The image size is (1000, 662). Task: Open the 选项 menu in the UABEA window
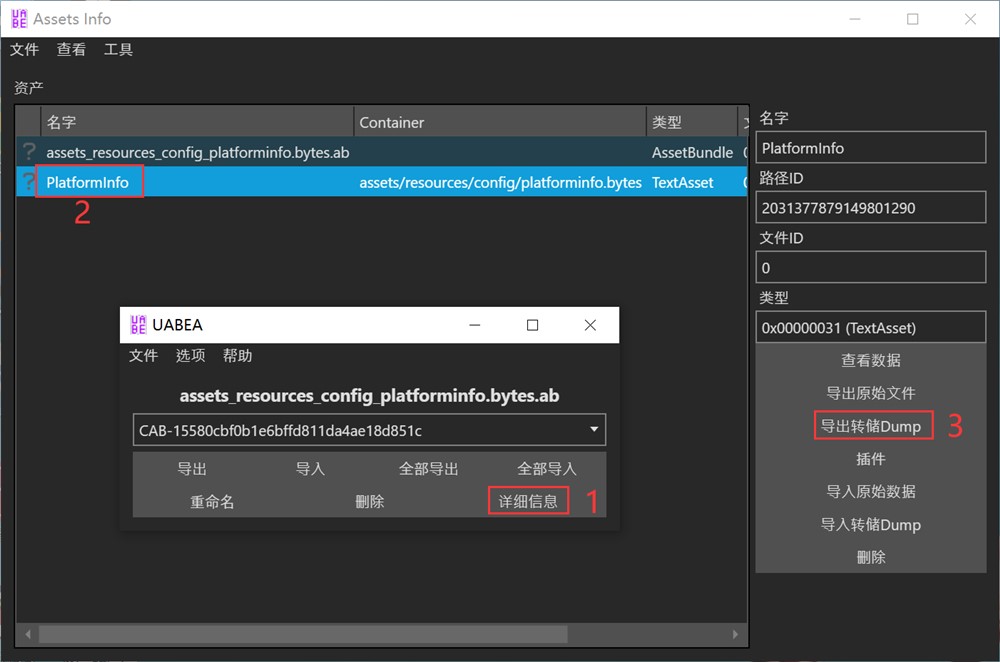click(190, 355)
